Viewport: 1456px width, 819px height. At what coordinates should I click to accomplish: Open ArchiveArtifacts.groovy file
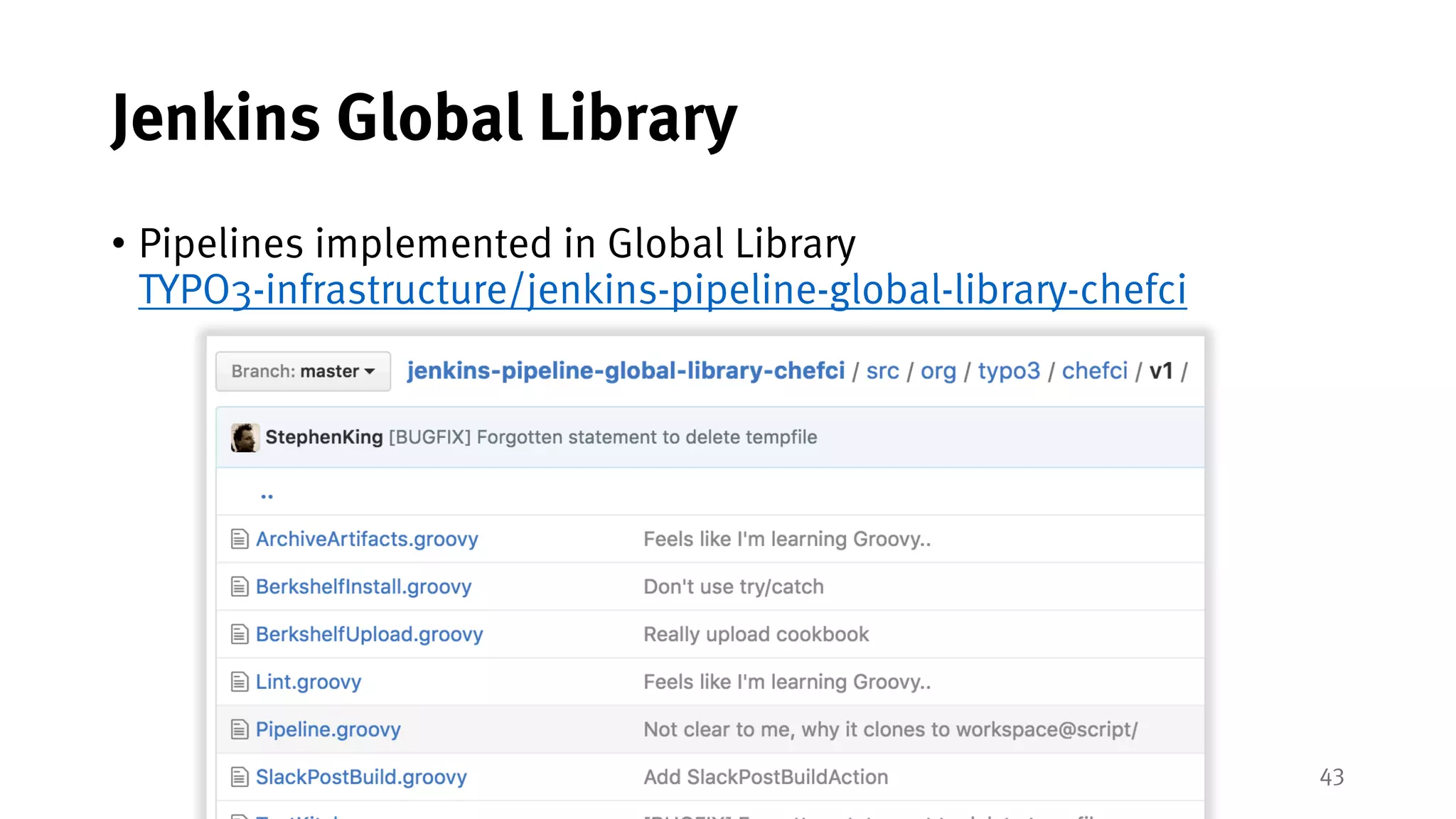point(367,540)
